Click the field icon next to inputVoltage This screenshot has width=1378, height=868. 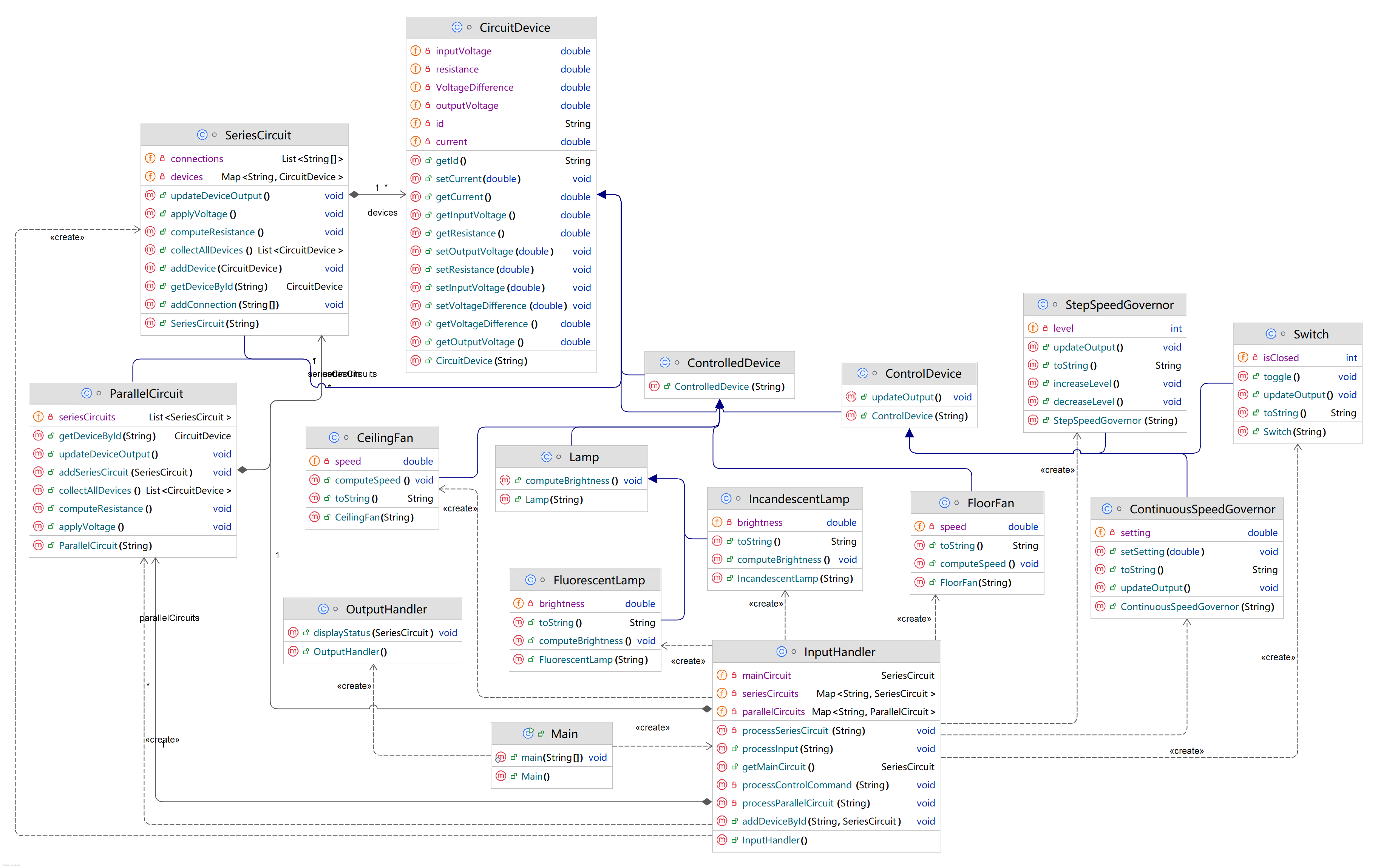pyautogui.click(x=416, y=51)
